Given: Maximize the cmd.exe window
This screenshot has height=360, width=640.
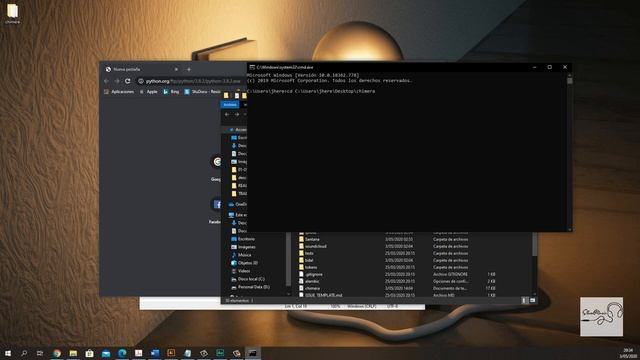Looking at the screenshot, I should click(550, 67).
